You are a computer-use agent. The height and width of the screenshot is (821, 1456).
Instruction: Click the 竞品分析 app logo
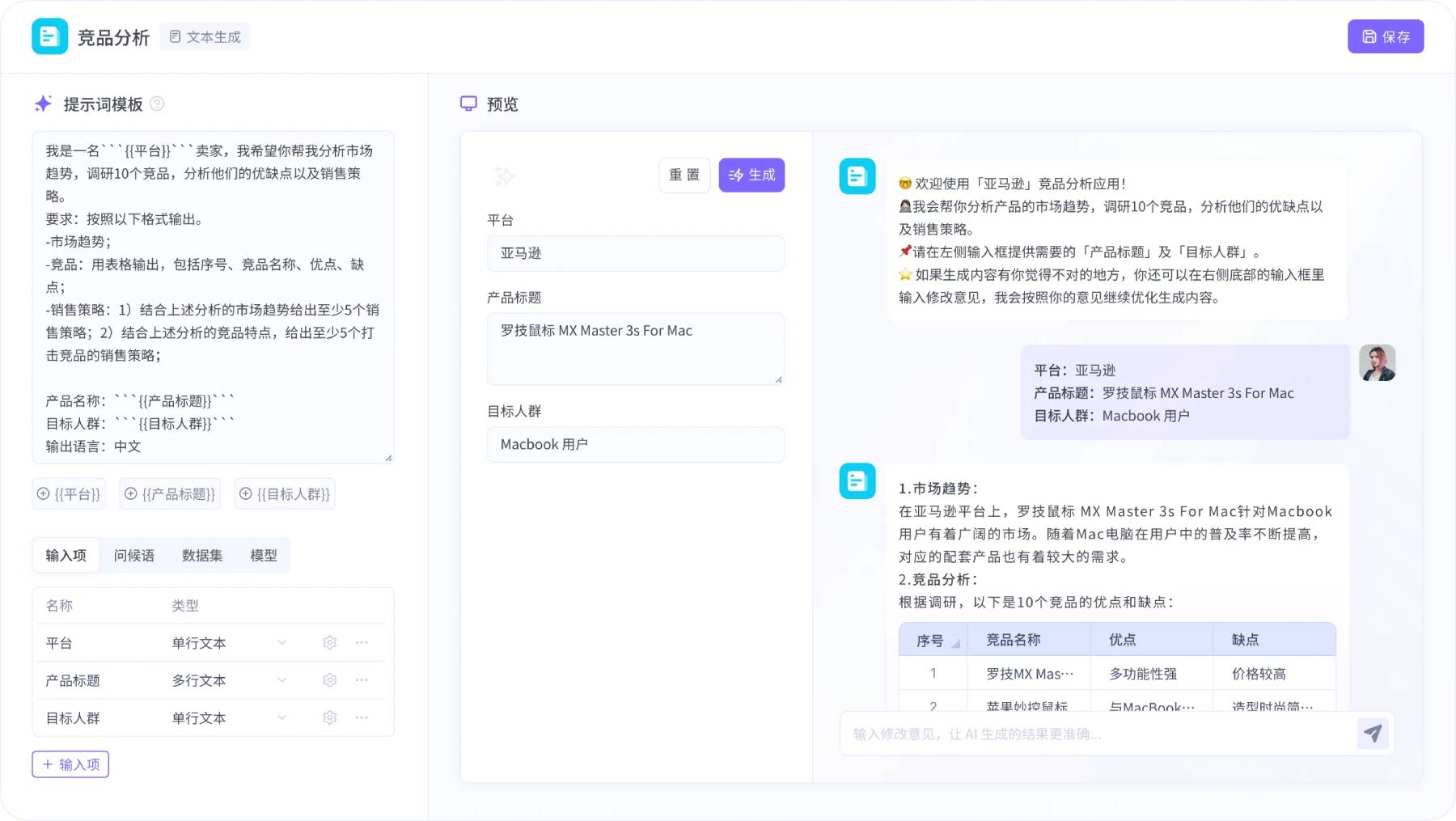tap(49, 36)
